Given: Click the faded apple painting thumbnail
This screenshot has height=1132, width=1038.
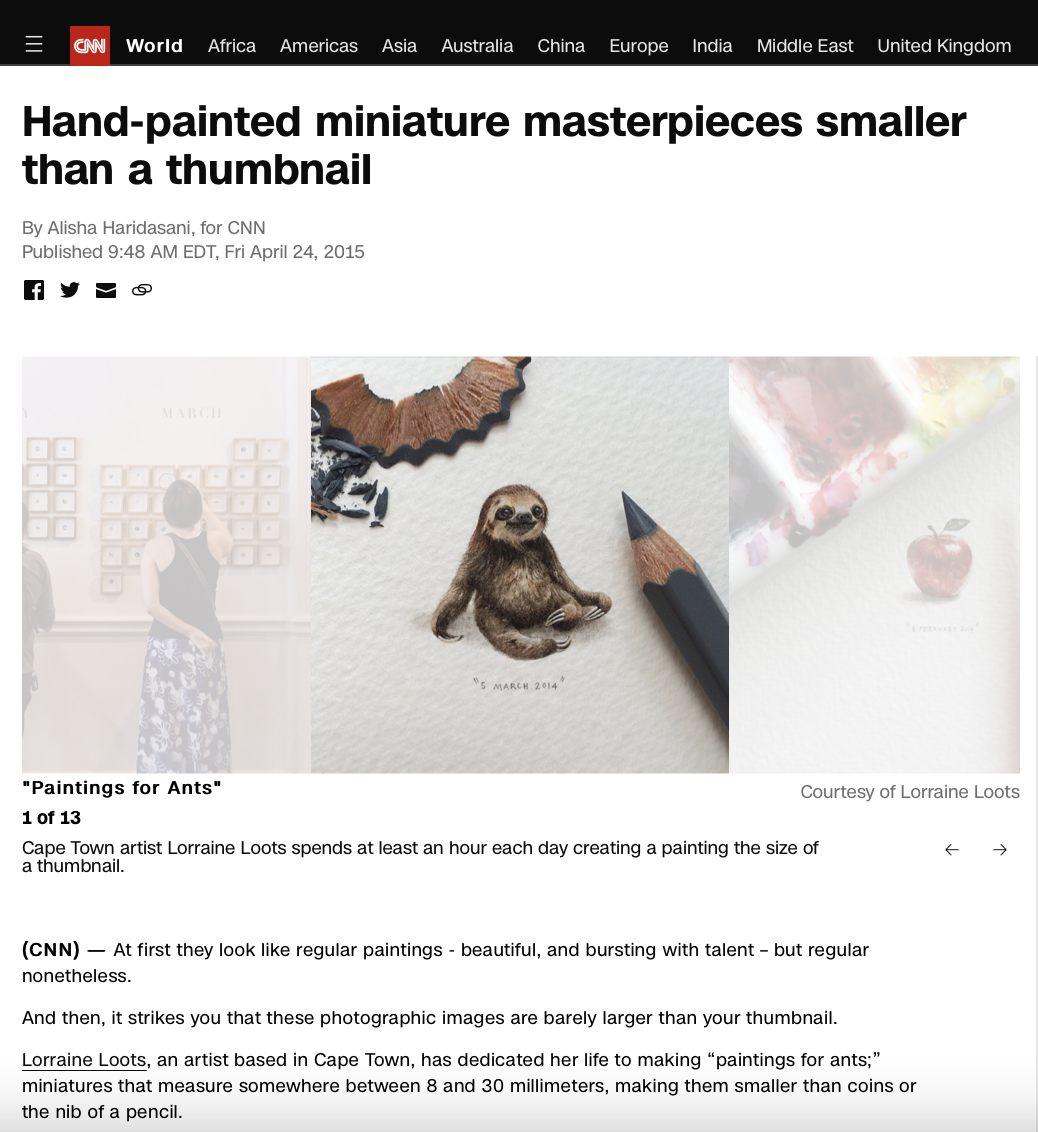Looking at the screenshot, I should (x=874, y=565).
